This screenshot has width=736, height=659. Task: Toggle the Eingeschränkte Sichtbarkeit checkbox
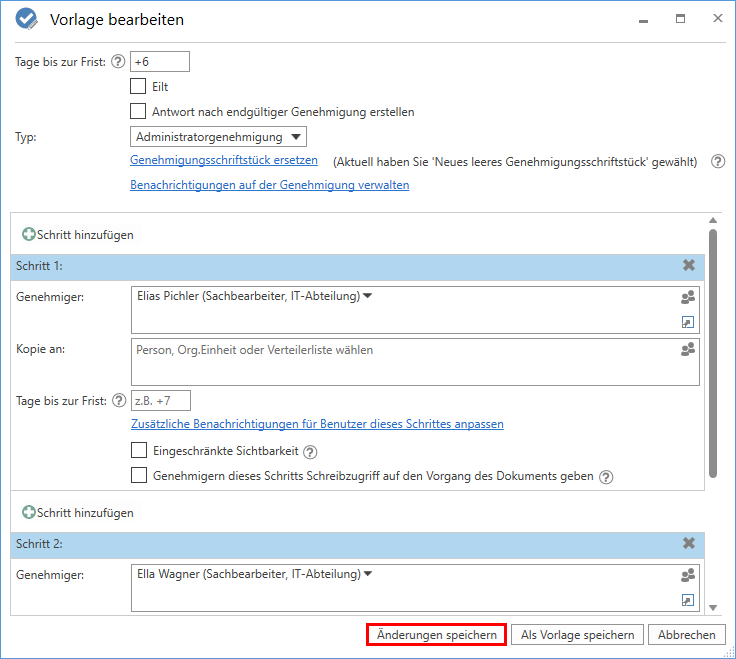coord(138,451)
